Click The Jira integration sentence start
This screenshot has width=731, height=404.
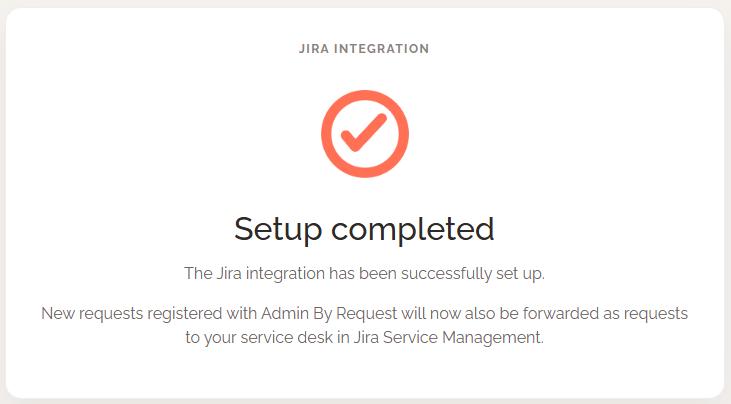pos(255,273)
